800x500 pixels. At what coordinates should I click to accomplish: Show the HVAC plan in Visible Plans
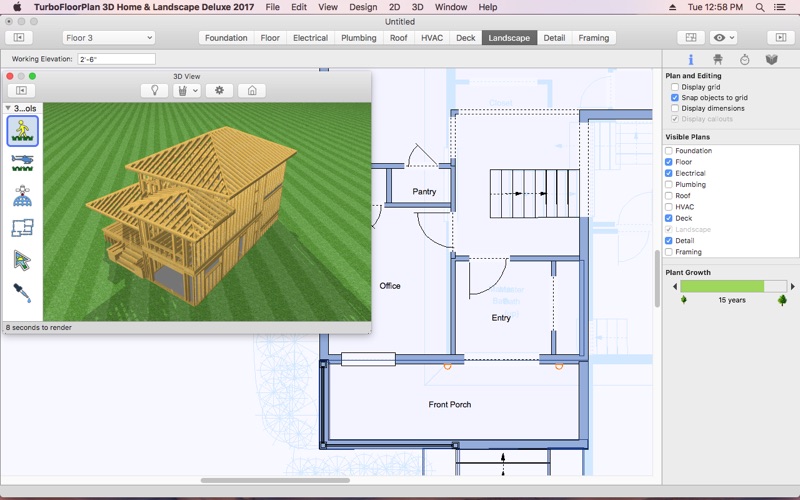point(668,207)
